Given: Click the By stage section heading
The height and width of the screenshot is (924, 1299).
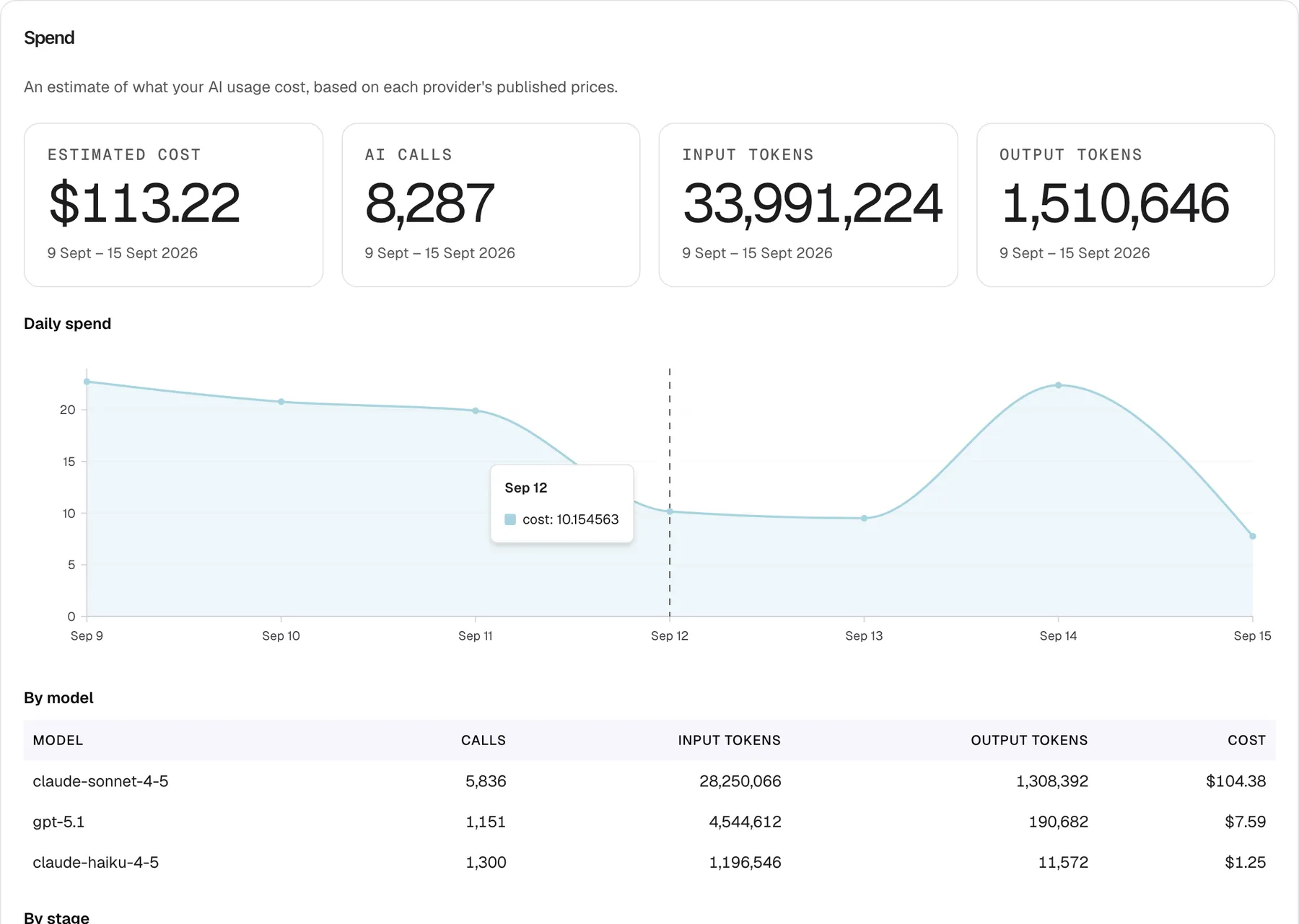Looking at the screenshot, I should (56, 917).
